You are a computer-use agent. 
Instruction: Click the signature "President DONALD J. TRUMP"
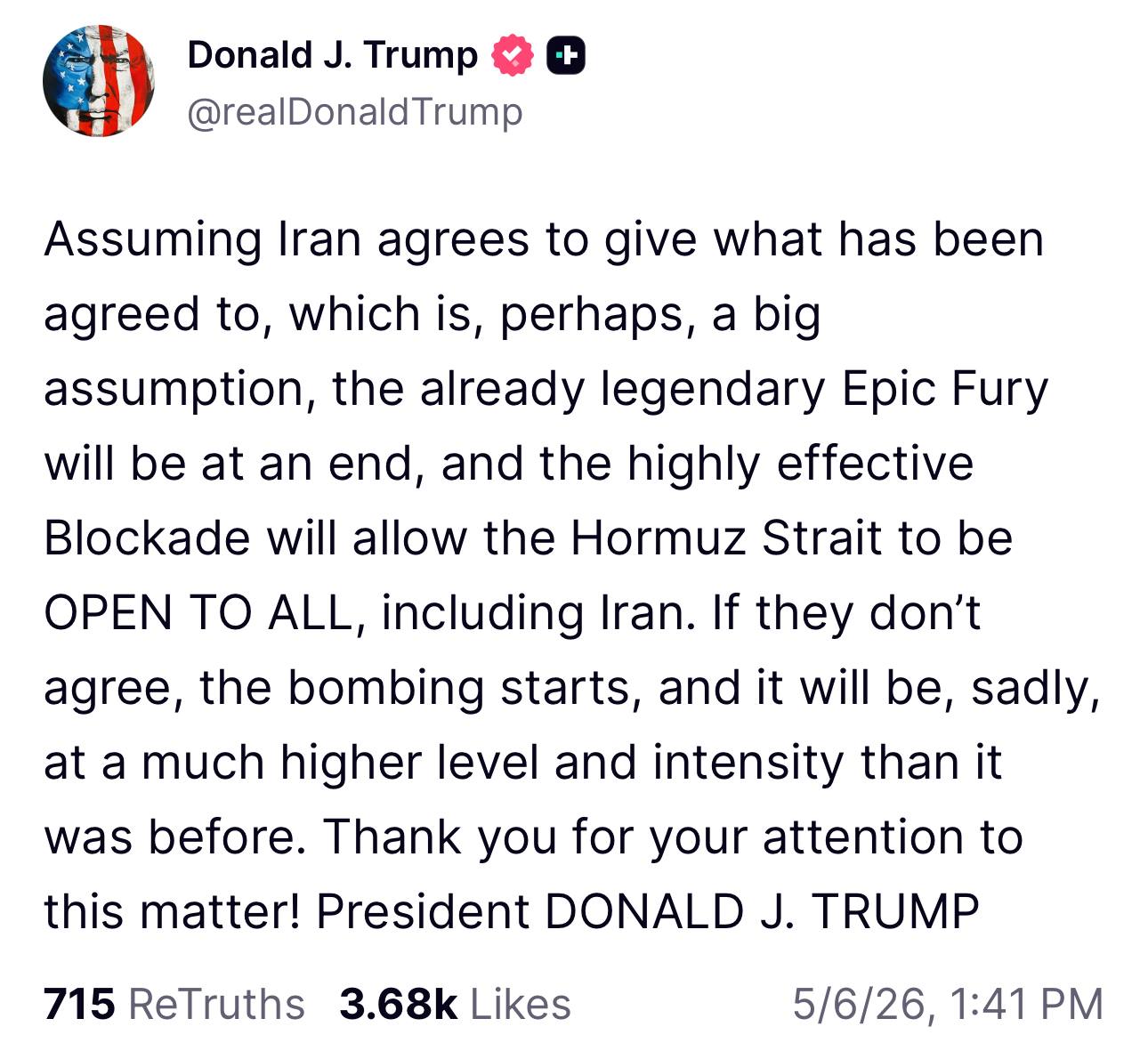point(648,912)
